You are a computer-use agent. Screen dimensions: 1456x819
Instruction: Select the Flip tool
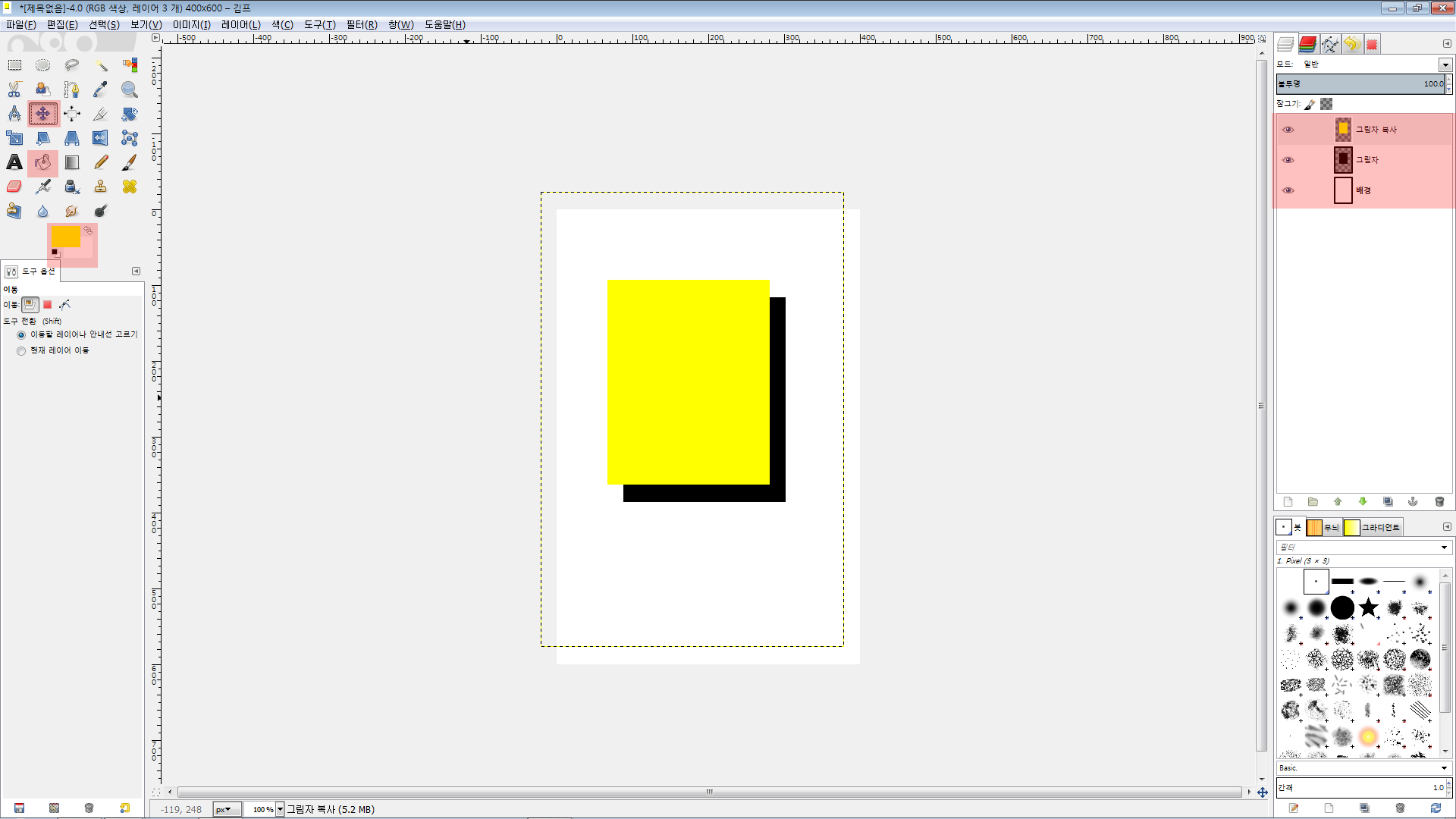tap(101, 138)
